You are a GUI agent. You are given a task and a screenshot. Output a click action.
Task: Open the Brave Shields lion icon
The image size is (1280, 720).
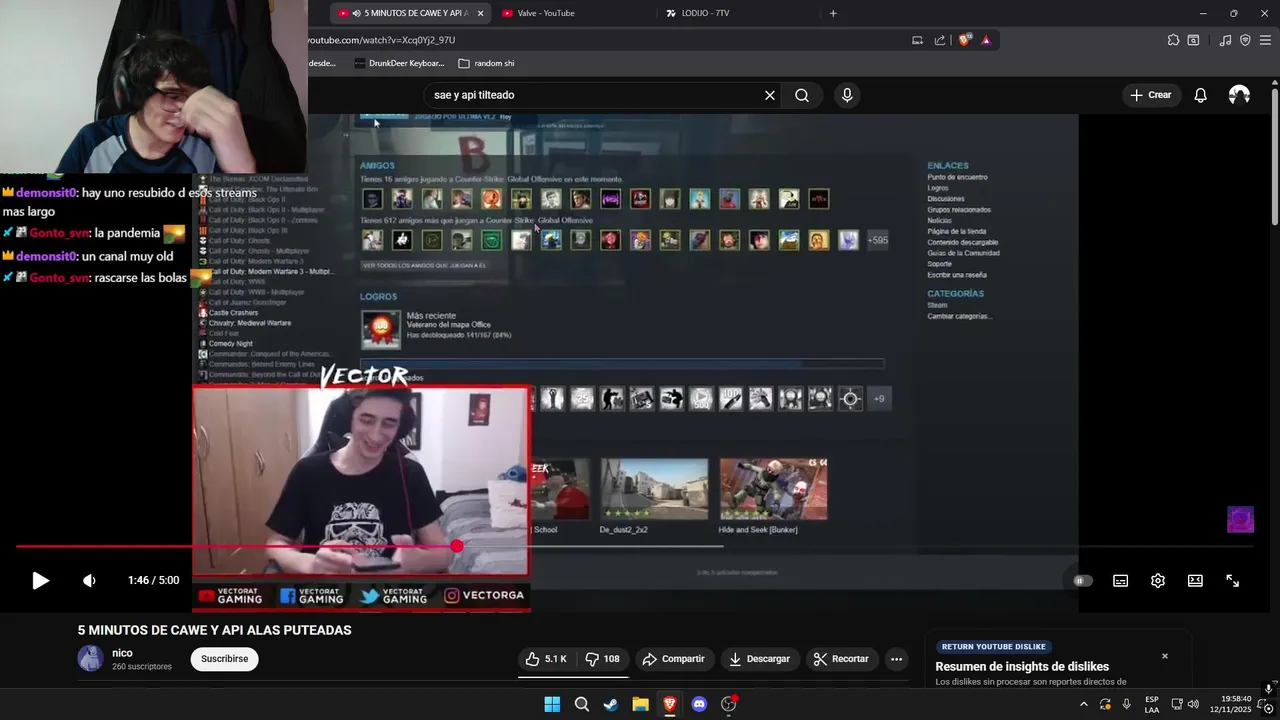(x=965, y=40)
